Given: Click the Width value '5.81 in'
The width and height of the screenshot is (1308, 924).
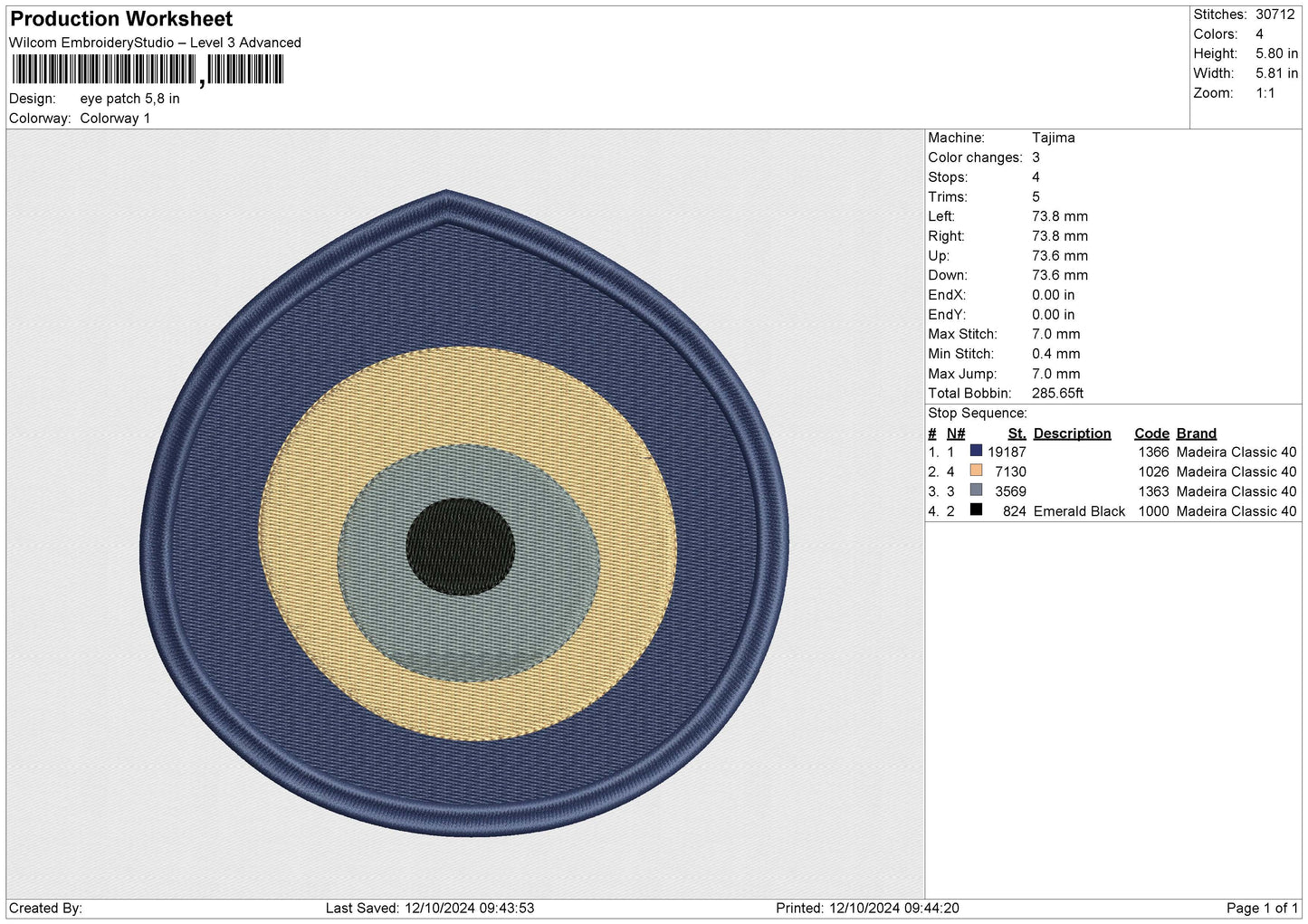Looking at the screenshot, I should 1276,73.
